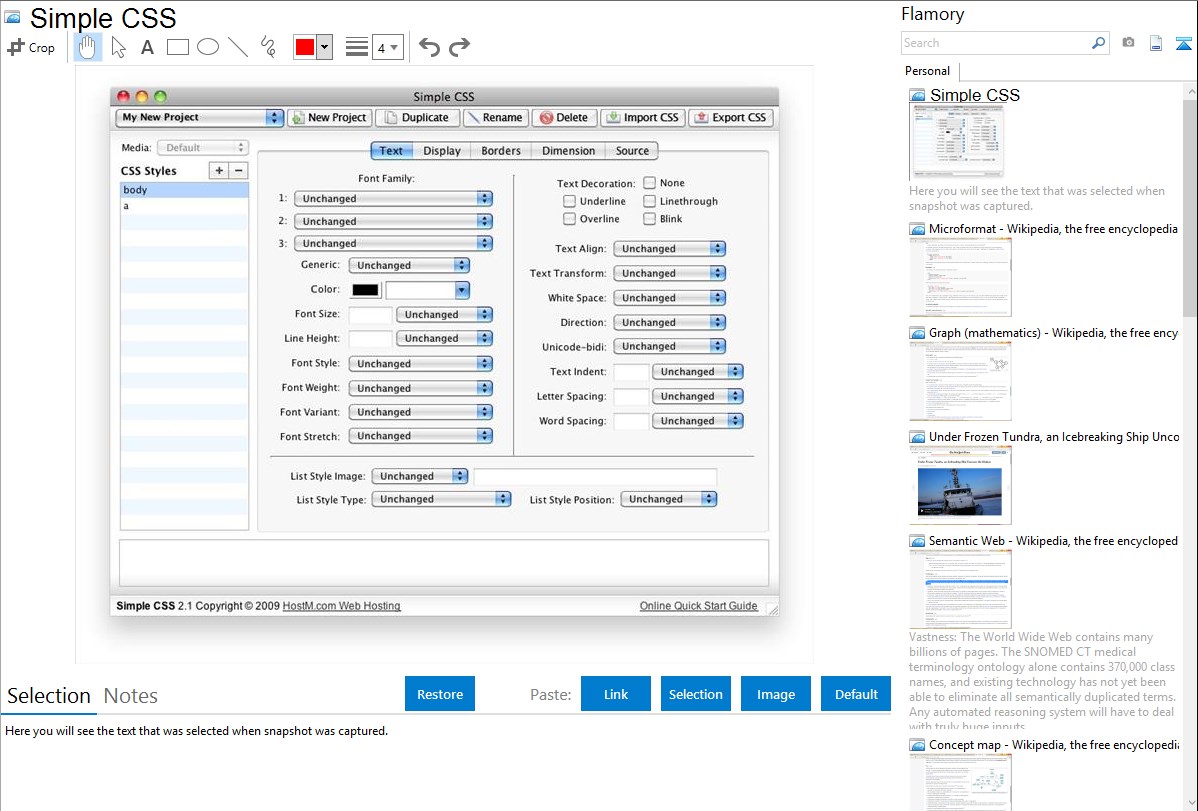Open HostM.com Web Hosting link
This screenshot has height=811, width=1198.
342,605
